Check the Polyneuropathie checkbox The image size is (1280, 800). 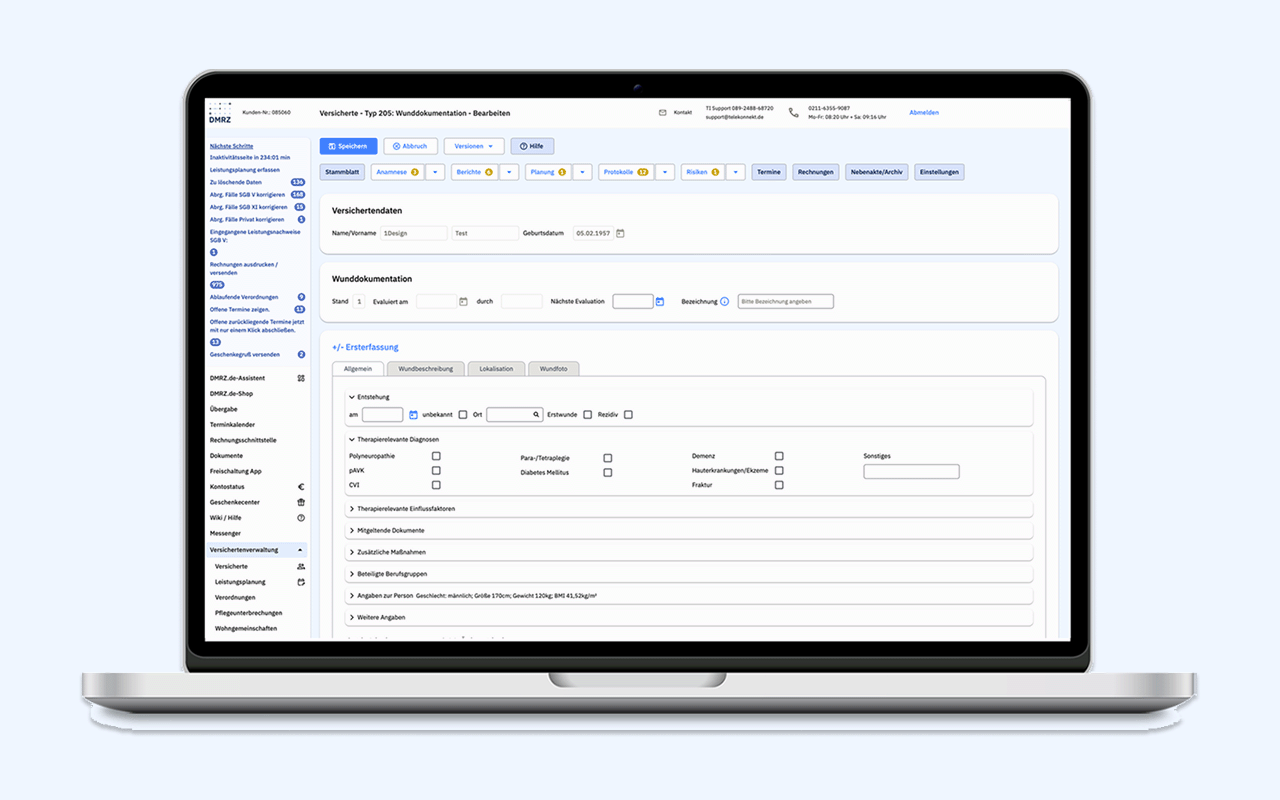coord(436,456)
